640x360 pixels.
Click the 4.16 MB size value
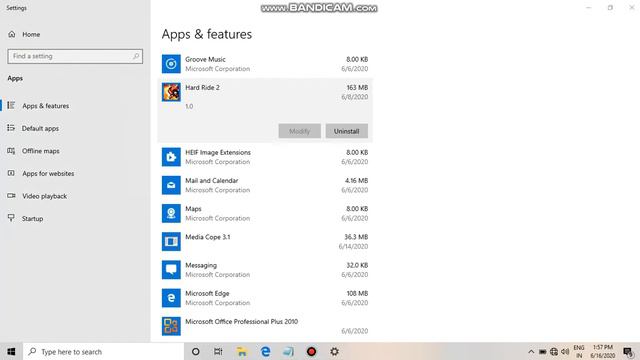[356, 180]
